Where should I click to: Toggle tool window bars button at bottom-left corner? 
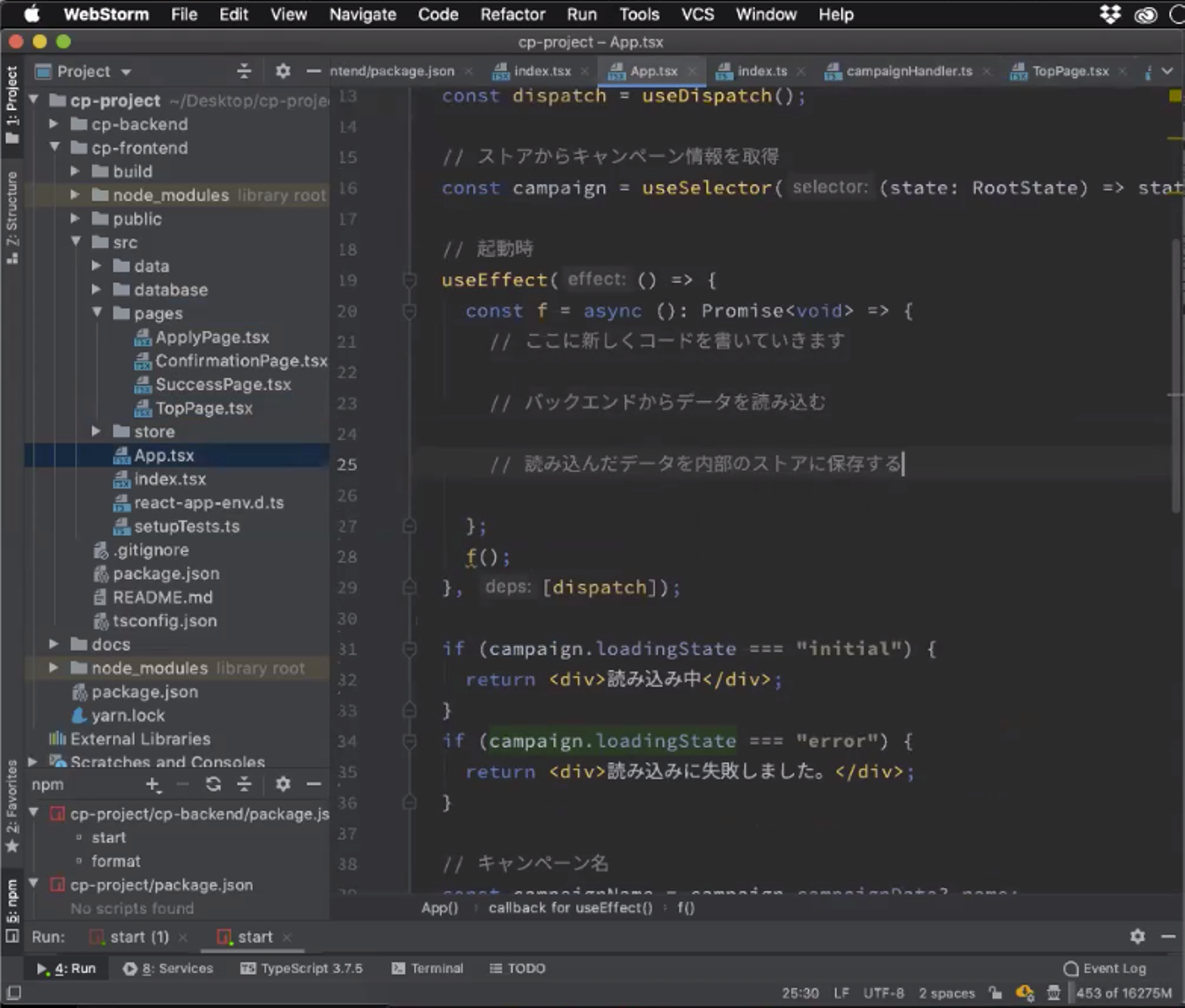[x=13, y=993]
